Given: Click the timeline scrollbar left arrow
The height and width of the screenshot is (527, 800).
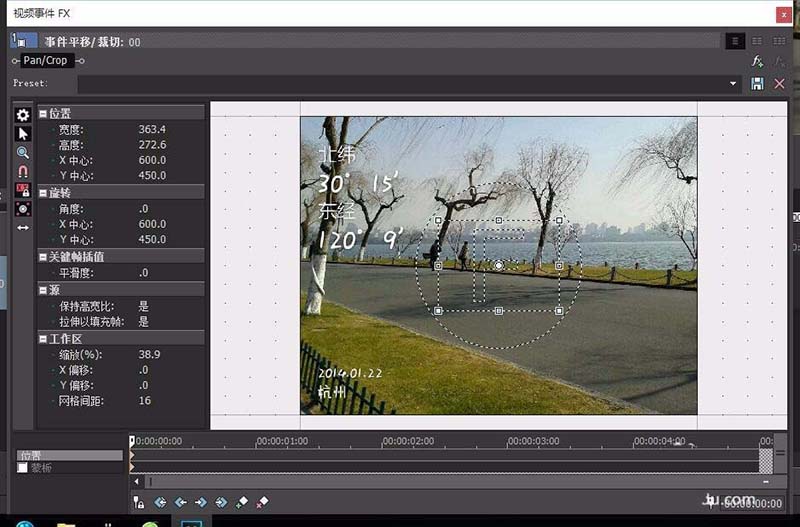Looking at the screenshot, I should pos(136,481).
